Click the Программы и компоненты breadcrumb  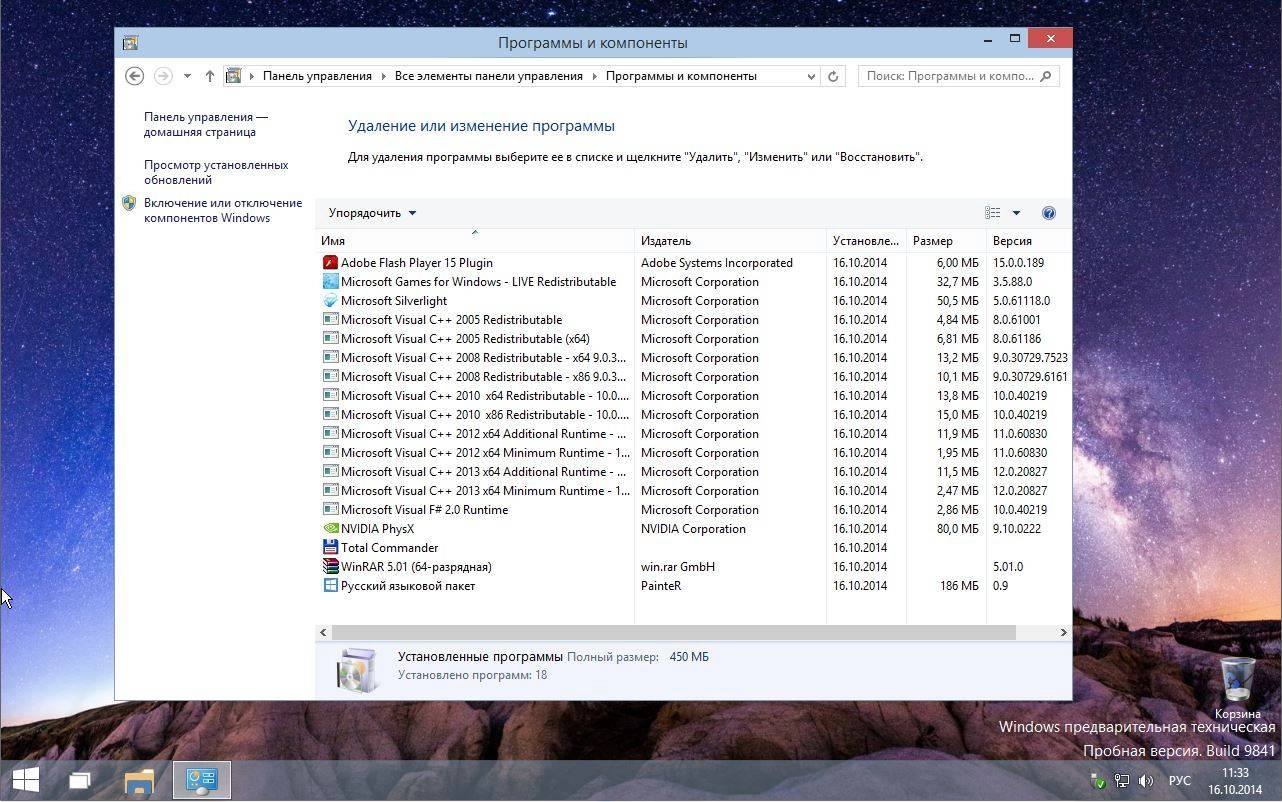(x=681, y=76)
